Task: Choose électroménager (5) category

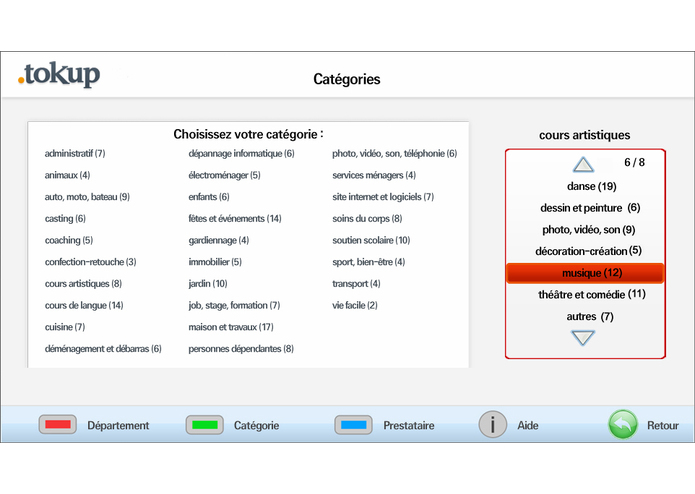Action: 224,175
